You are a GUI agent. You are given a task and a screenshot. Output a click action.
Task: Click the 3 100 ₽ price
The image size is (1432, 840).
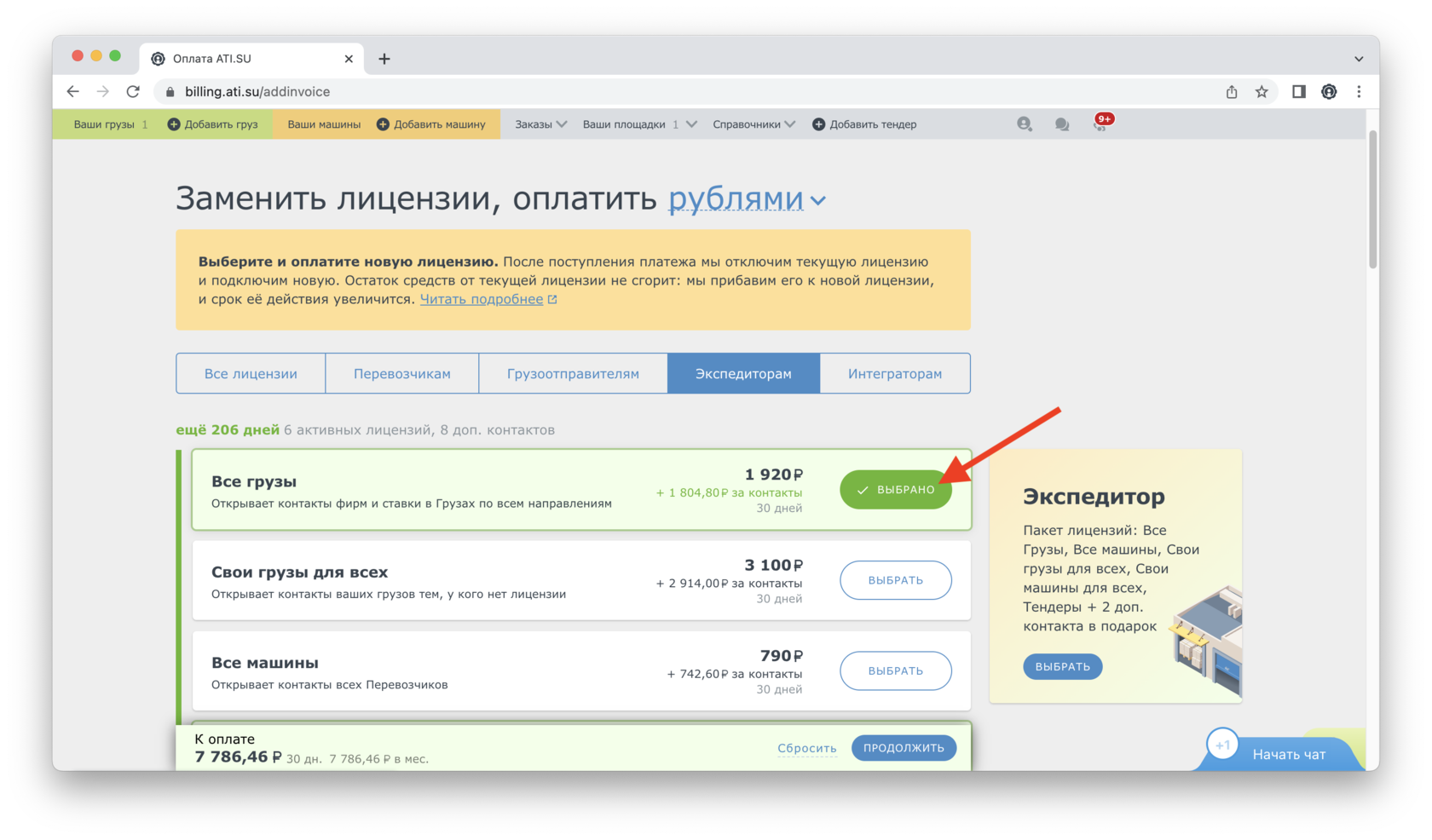coord(773,565)
